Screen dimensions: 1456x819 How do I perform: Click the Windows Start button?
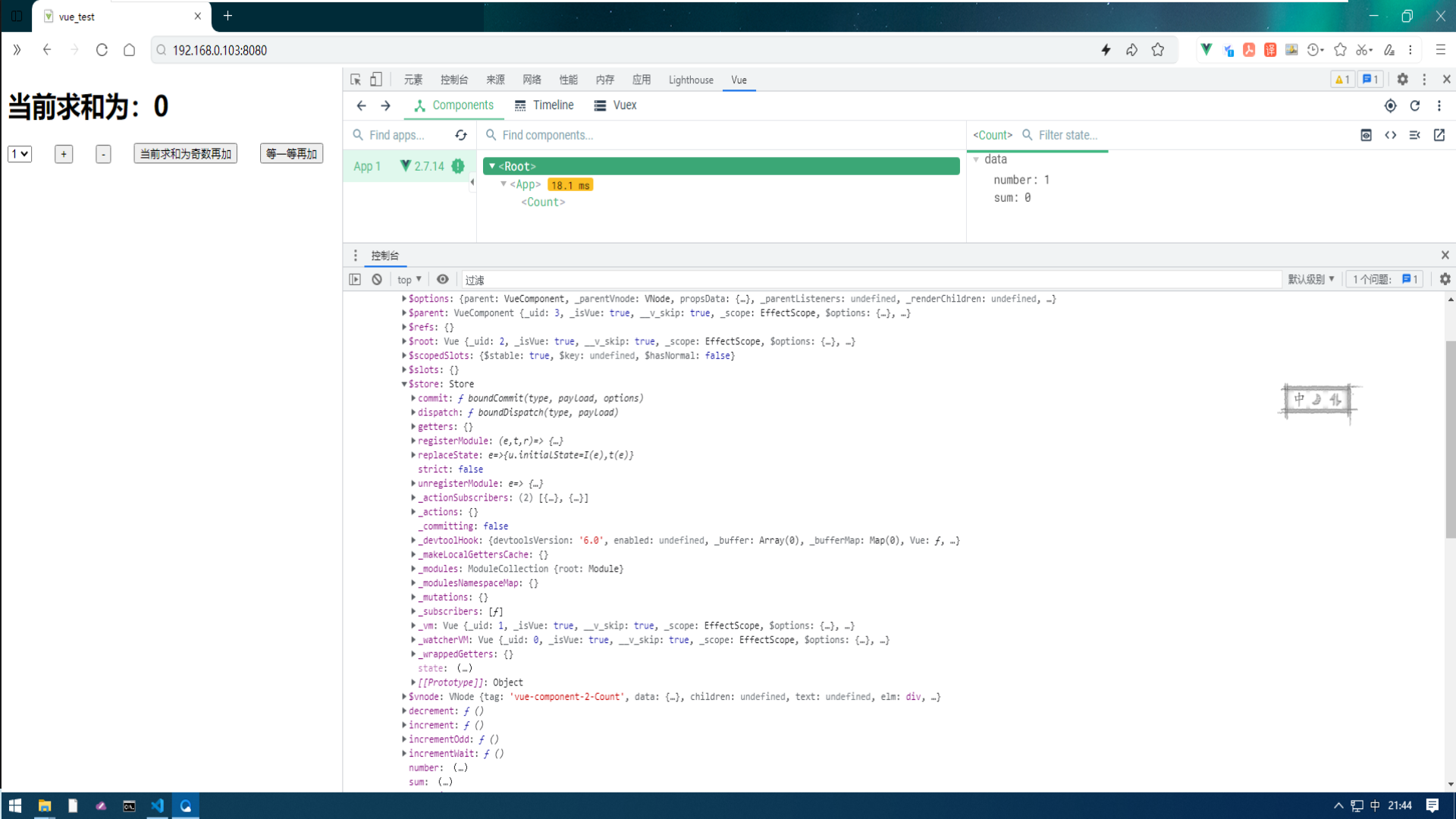point(15,805)
